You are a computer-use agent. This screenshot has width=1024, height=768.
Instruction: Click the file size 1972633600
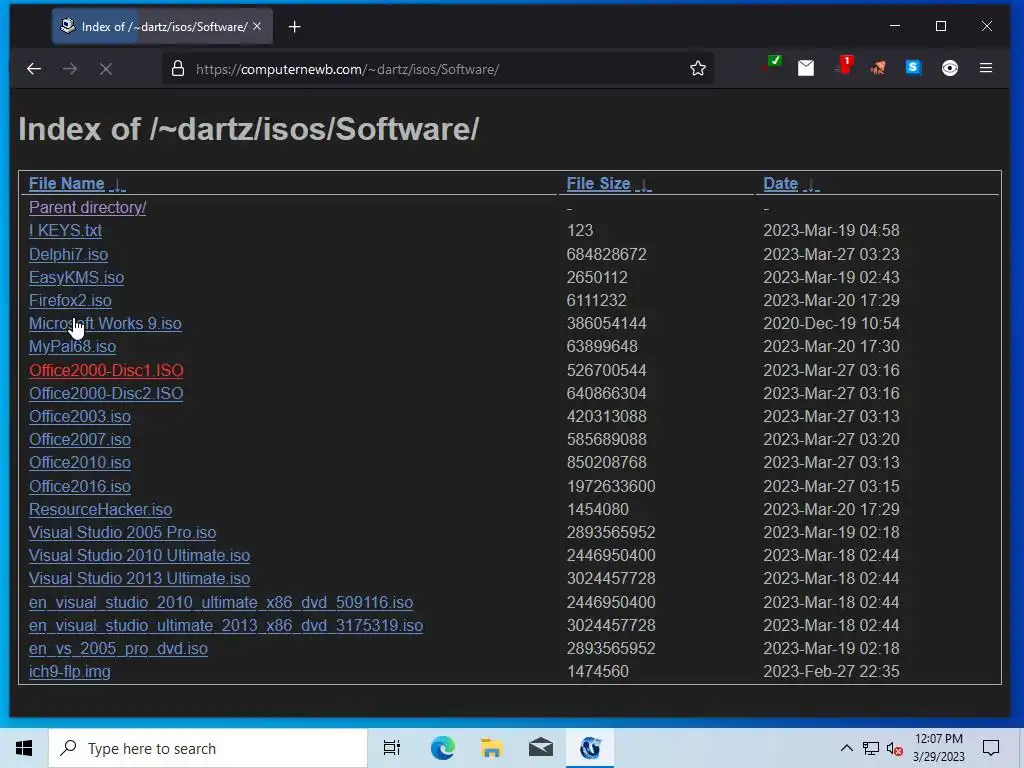[x=611, y=487]
